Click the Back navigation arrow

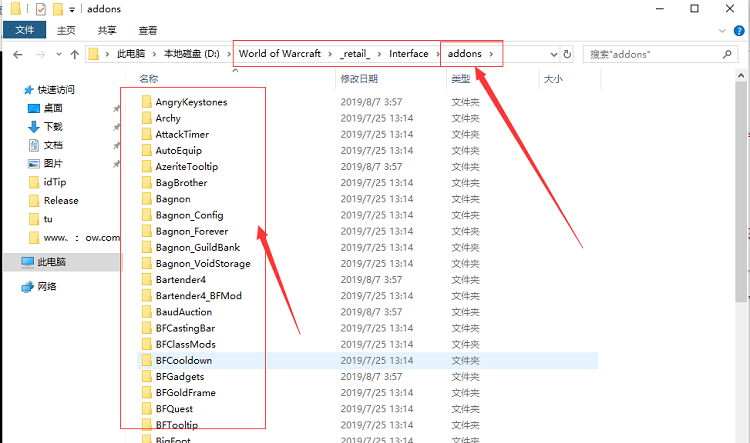[17, 54]
